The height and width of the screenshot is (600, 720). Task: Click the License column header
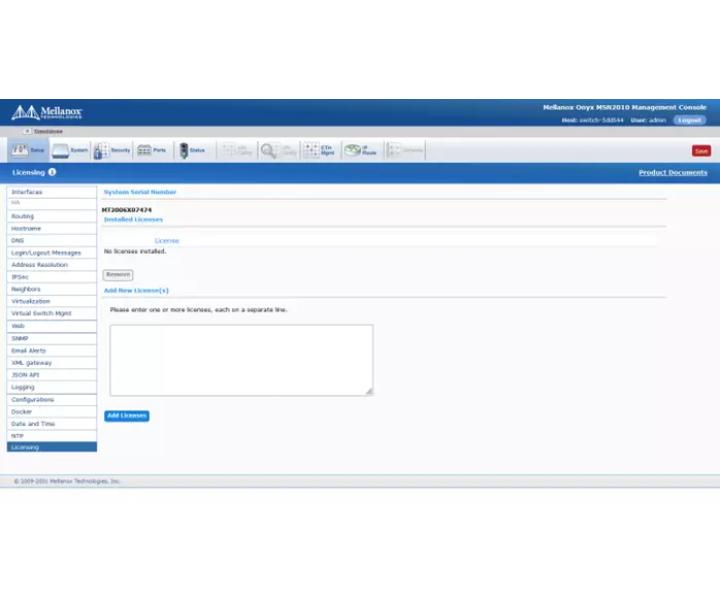coord(167,241)
